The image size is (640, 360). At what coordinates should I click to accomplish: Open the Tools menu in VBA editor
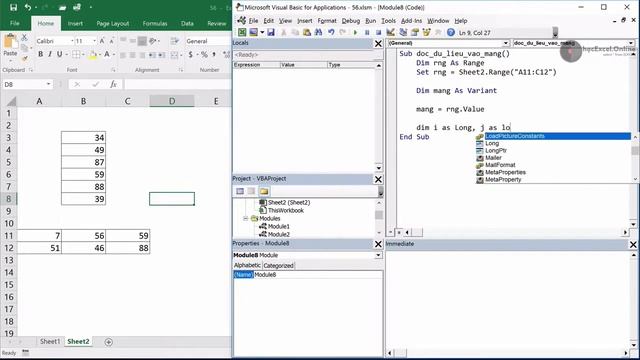(x=388, y=21)
